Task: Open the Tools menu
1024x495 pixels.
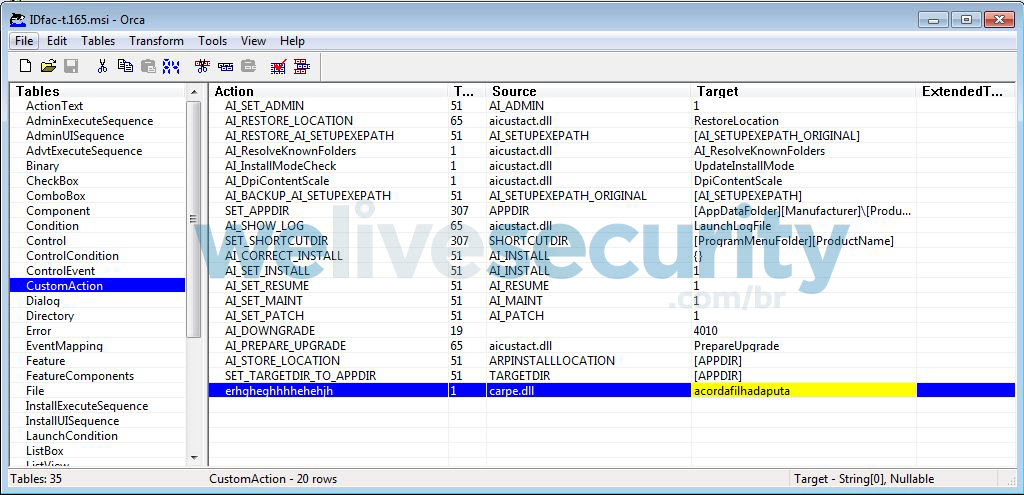Action: tap(212, 40)
